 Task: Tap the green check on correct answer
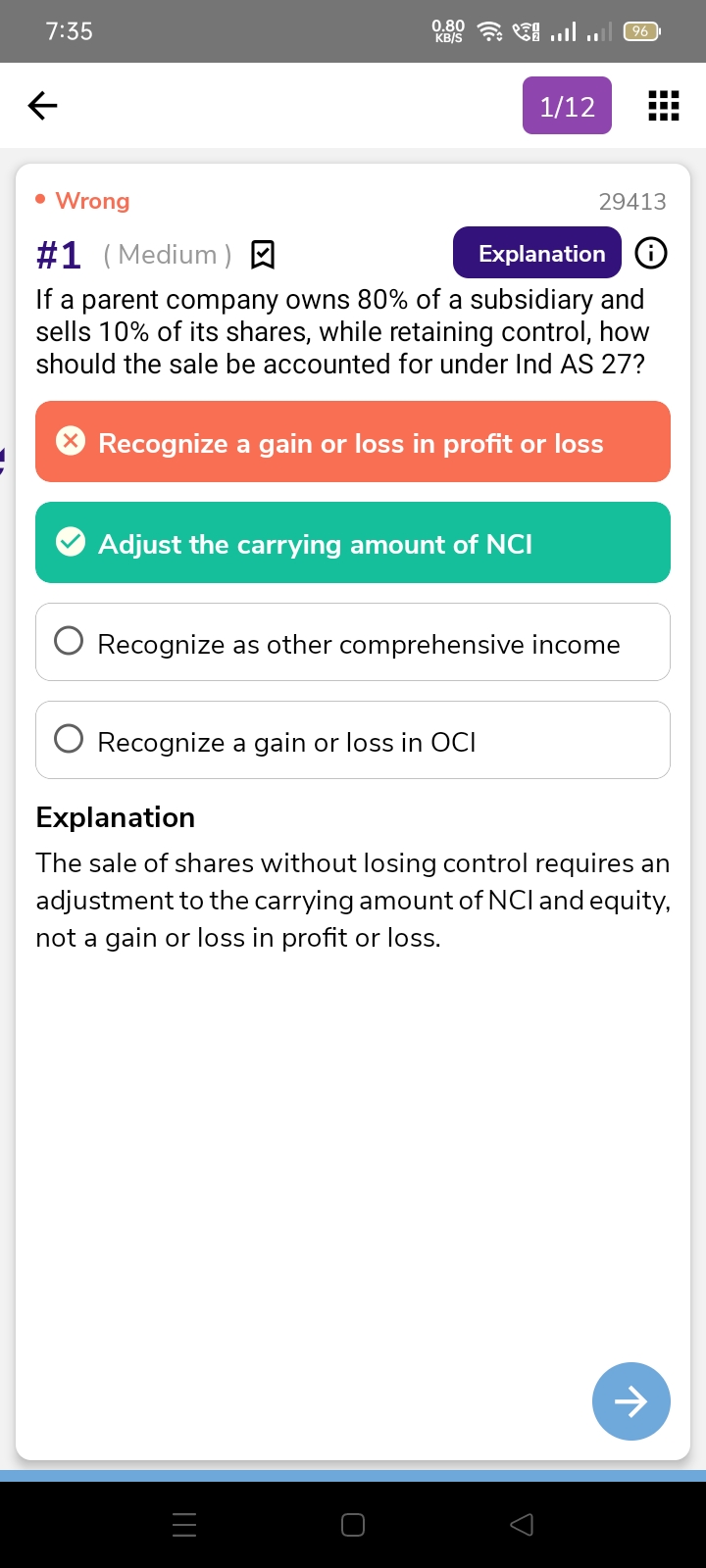click(71, 542)
